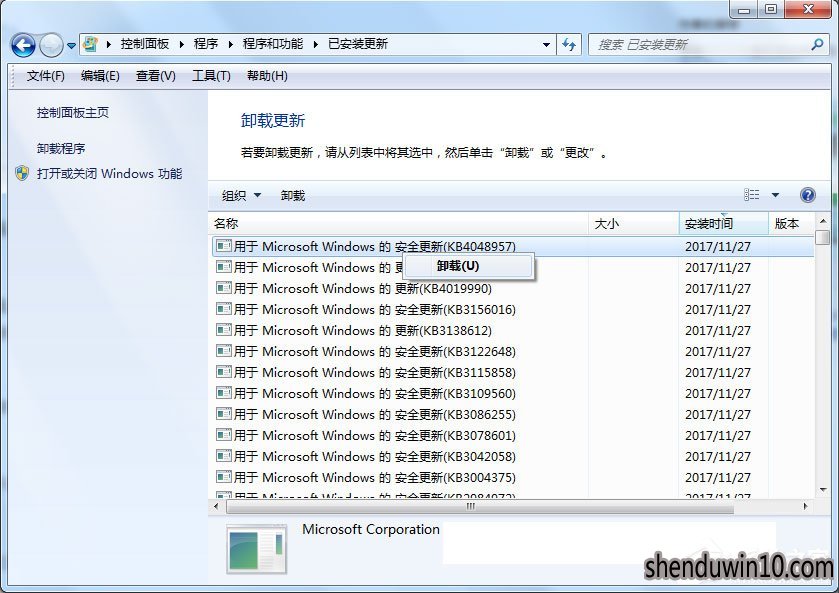Select the KB3115858 security update row

tap(513, 372)
